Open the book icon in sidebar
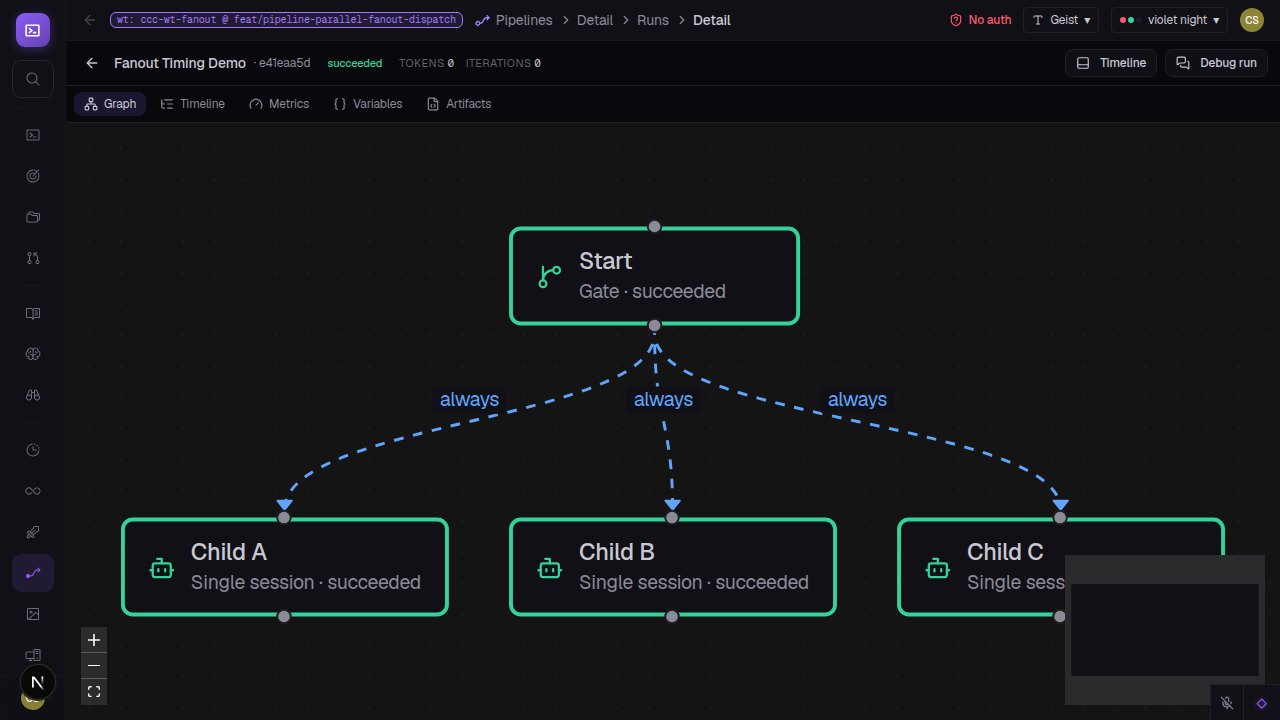Viewport: 1280px width, 720px height. pyautogui.click(x=33, y=313)
